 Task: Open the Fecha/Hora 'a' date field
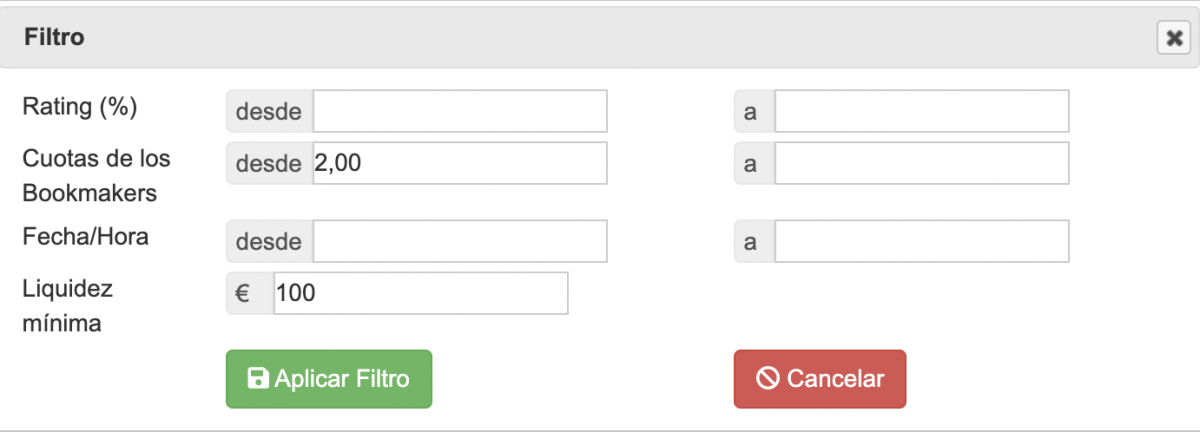[921, 241]
